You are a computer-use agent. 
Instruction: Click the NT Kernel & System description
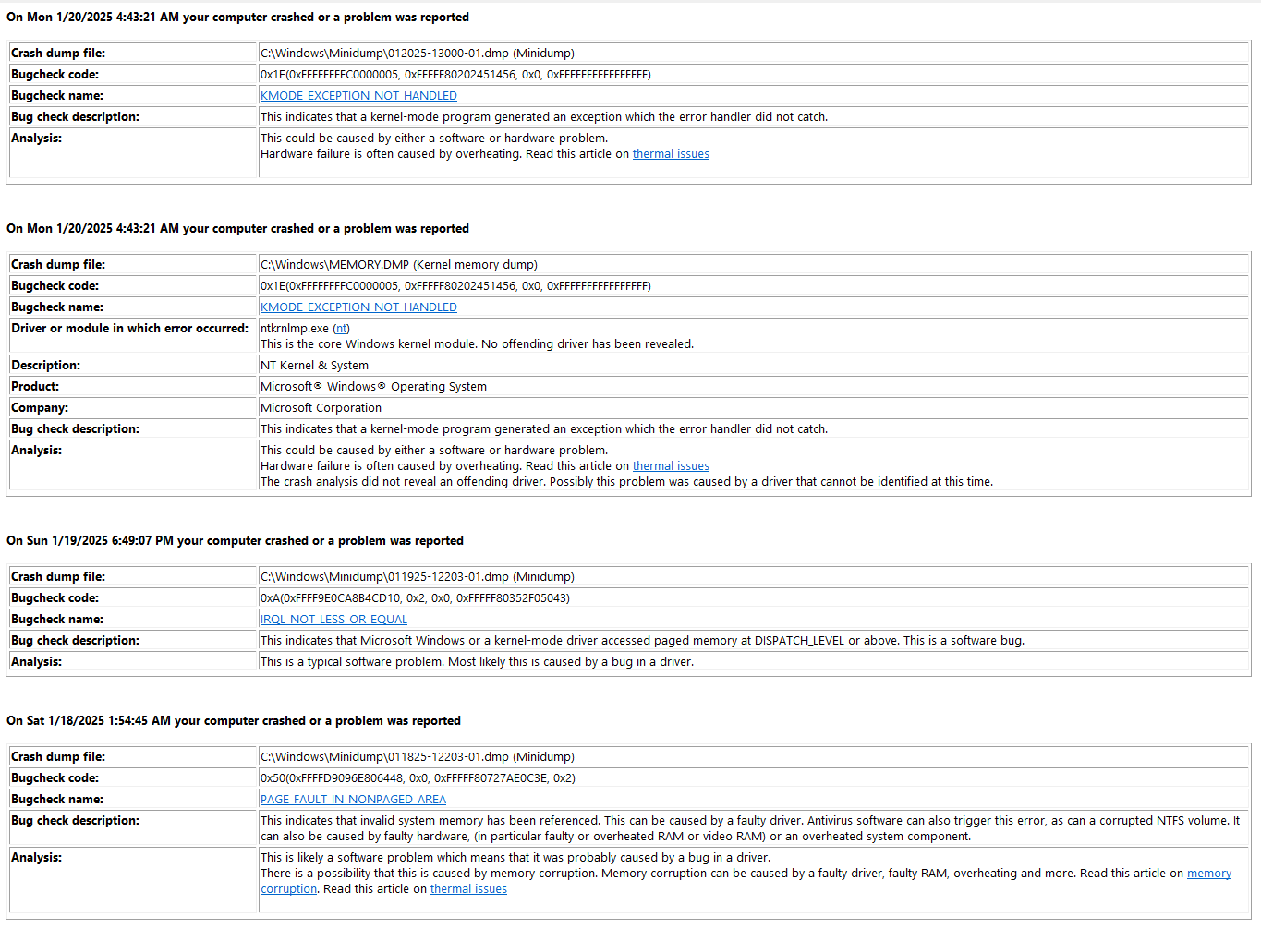314,366
